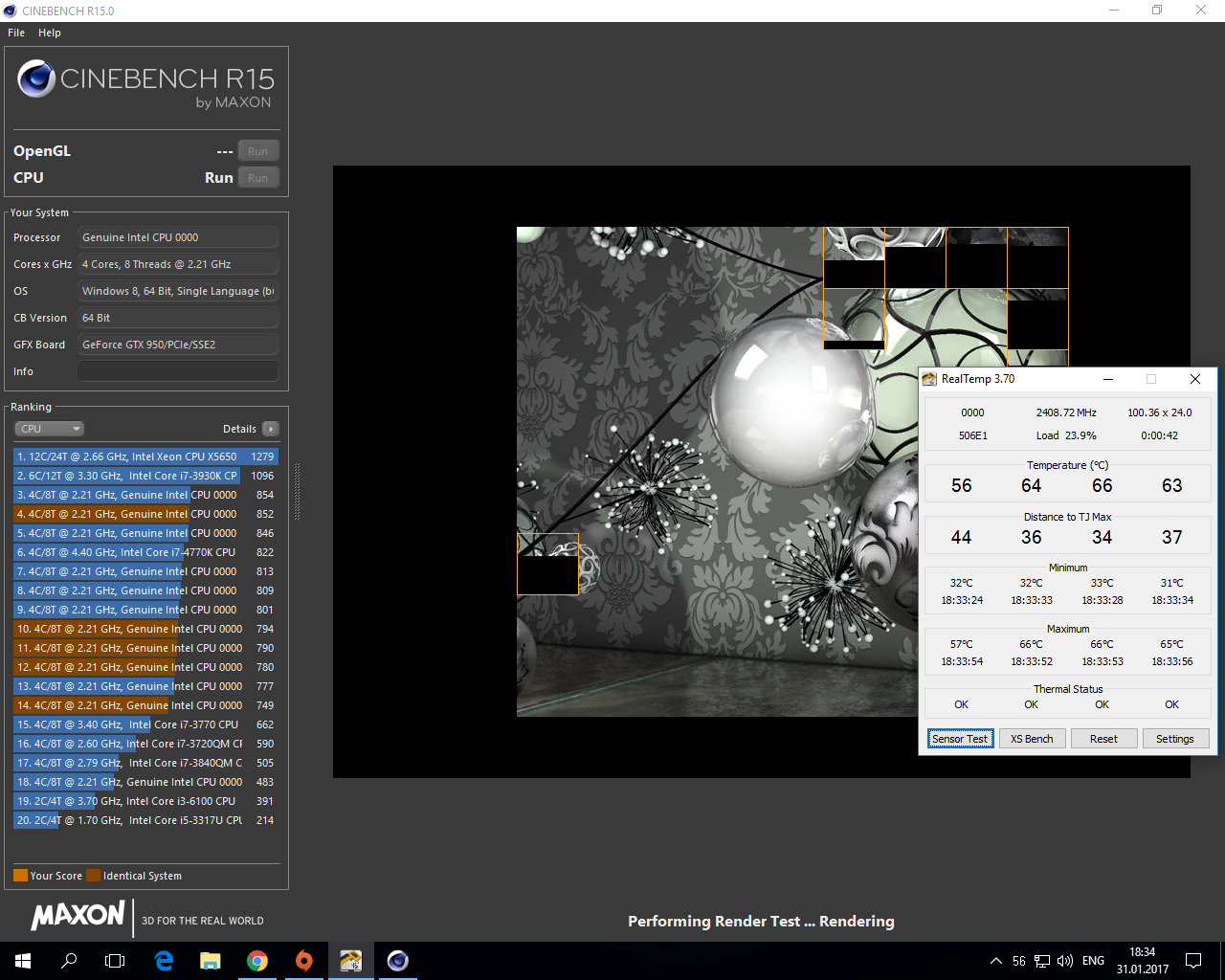Viewport: 1225px width, 980px height.
Task: Open the Help menu
Action: [50, 33]
